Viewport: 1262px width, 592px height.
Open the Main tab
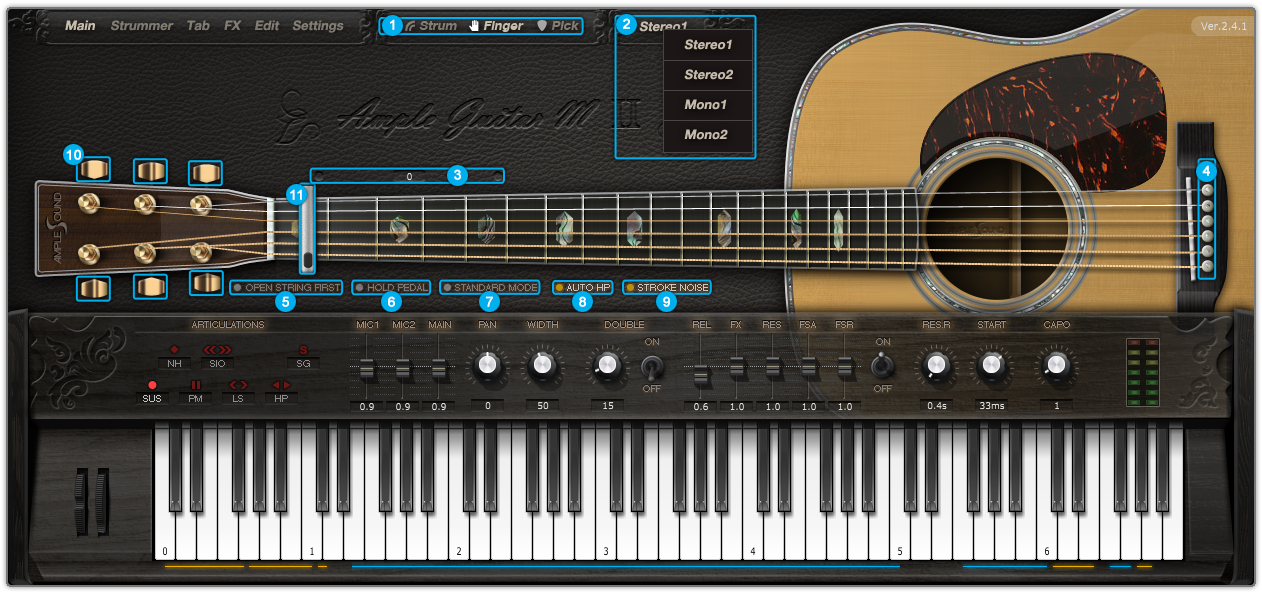click(80, 26)
